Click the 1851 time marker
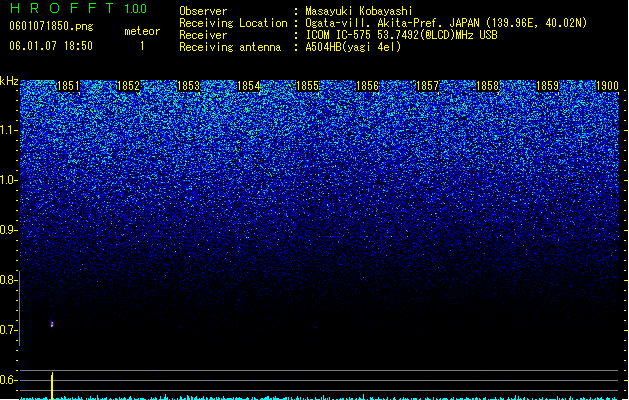 pos(68,86)
